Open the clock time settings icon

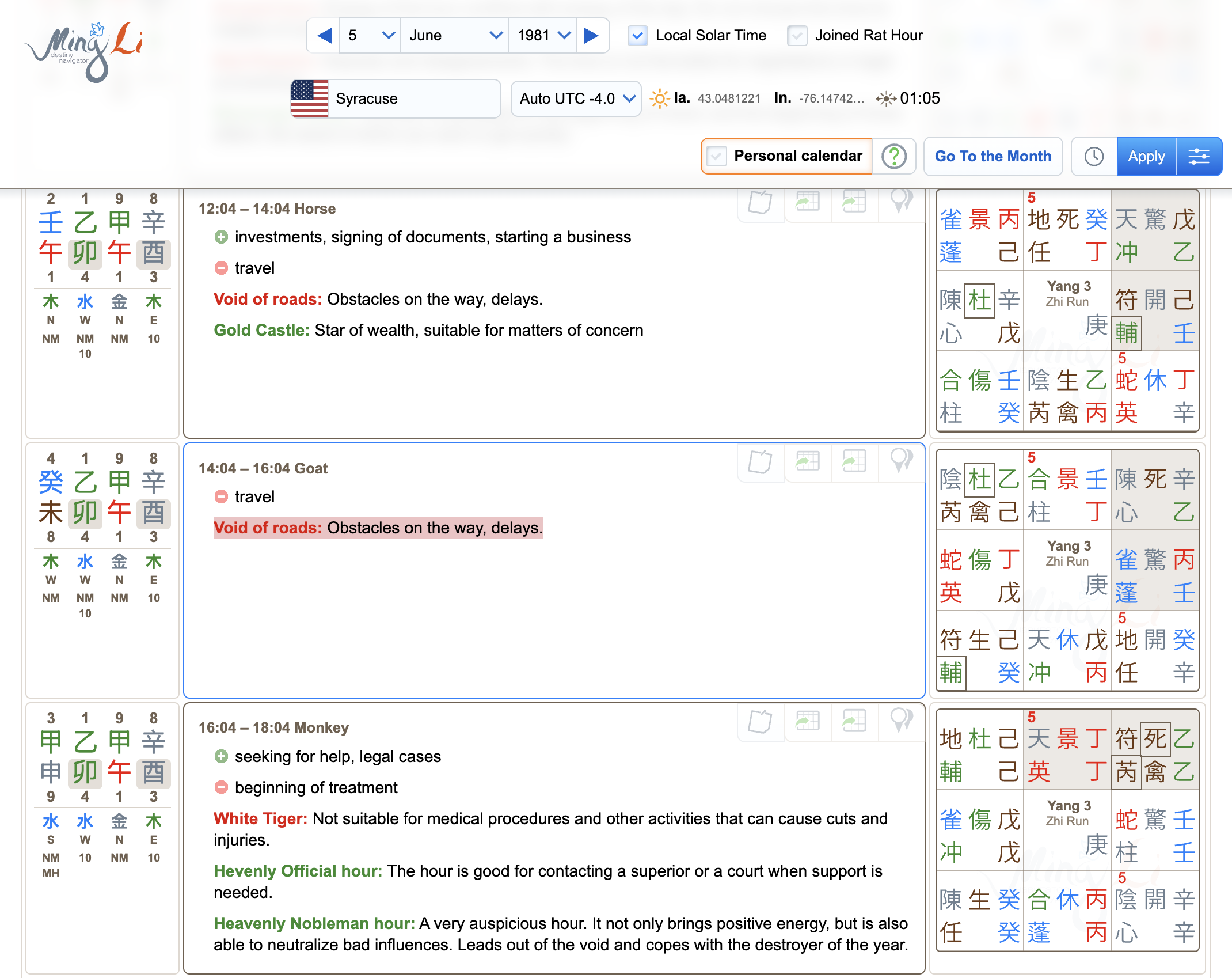point(1093,156)
